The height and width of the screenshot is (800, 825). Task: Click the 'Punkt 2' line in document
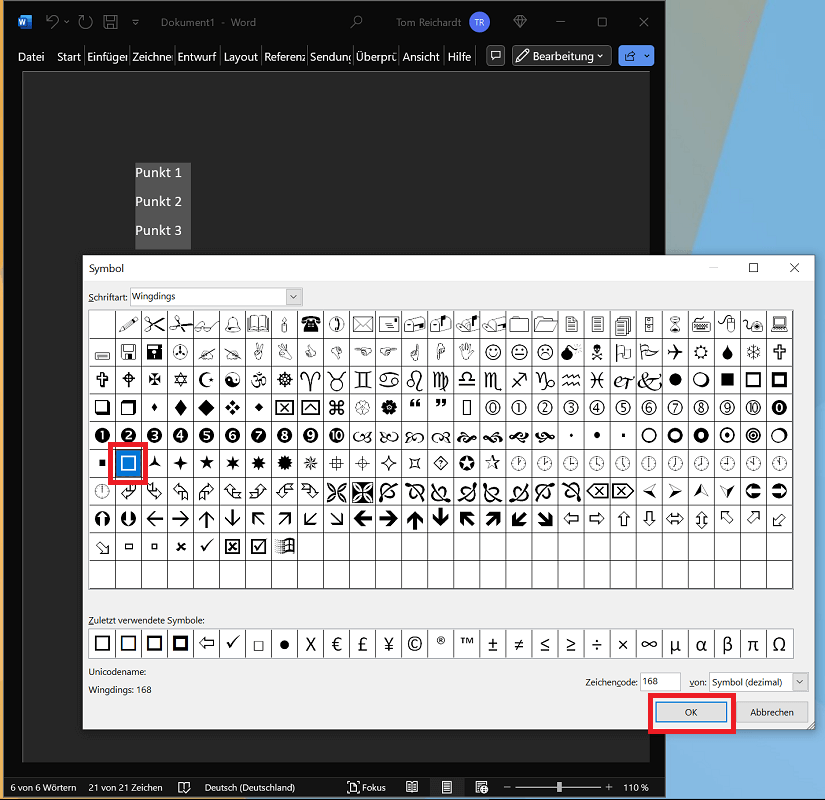point(158,201)
